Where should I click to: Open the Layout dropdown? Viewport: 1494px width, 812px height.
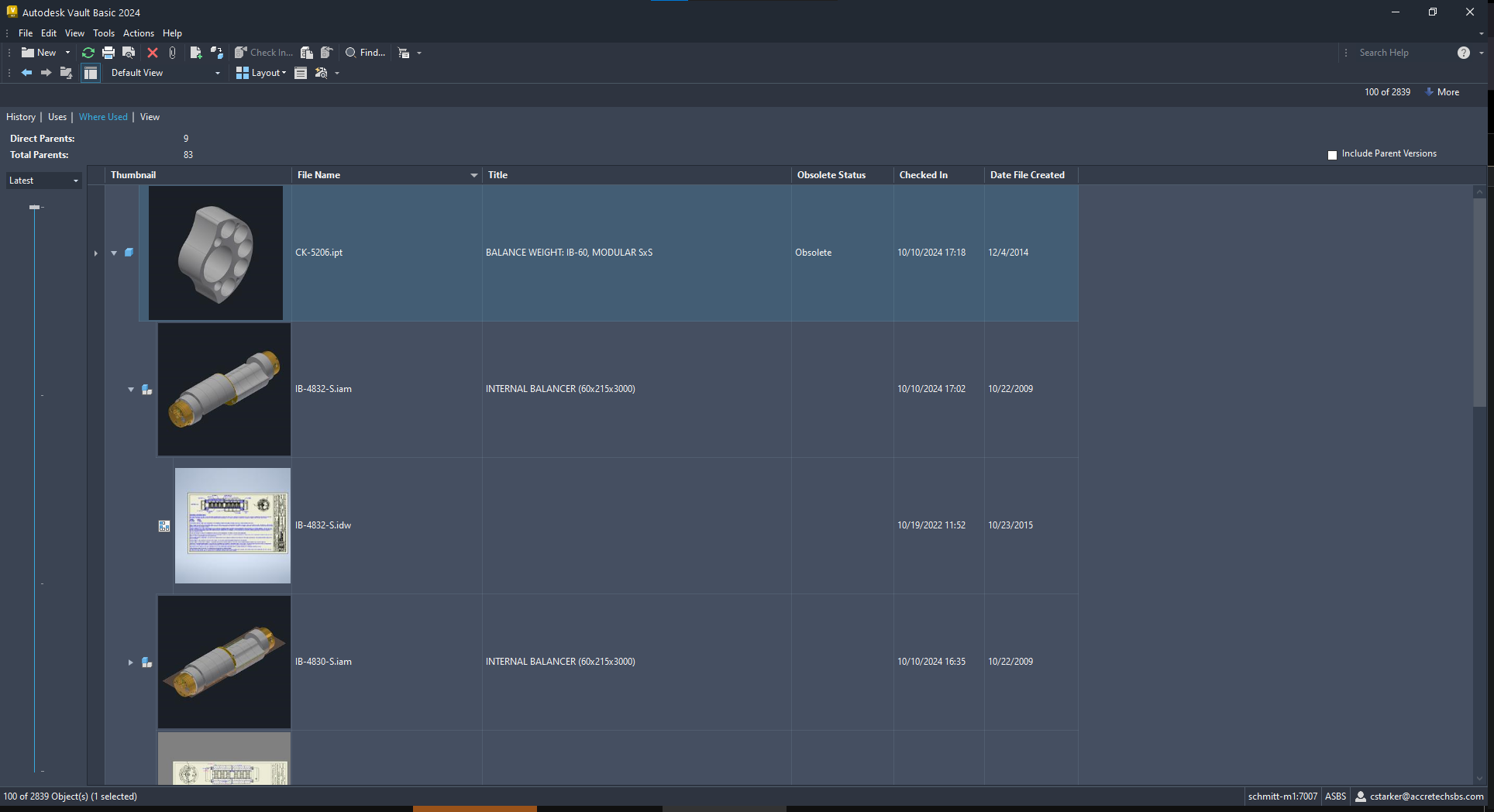(261, 73)
